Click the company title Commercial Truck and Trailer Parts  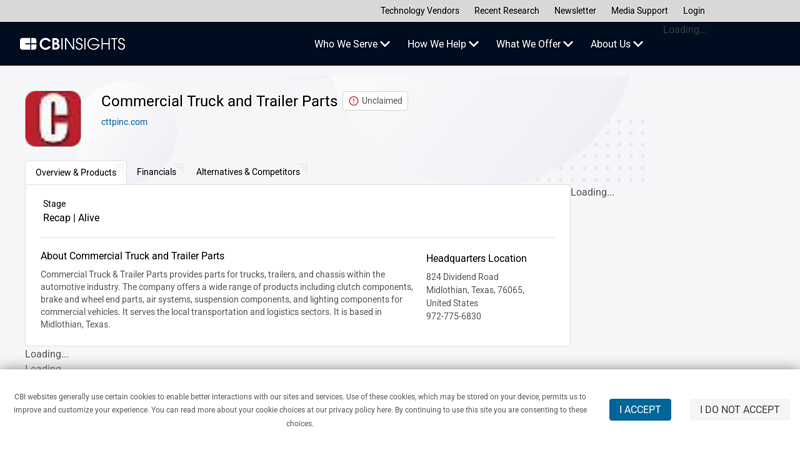(219, 101)
